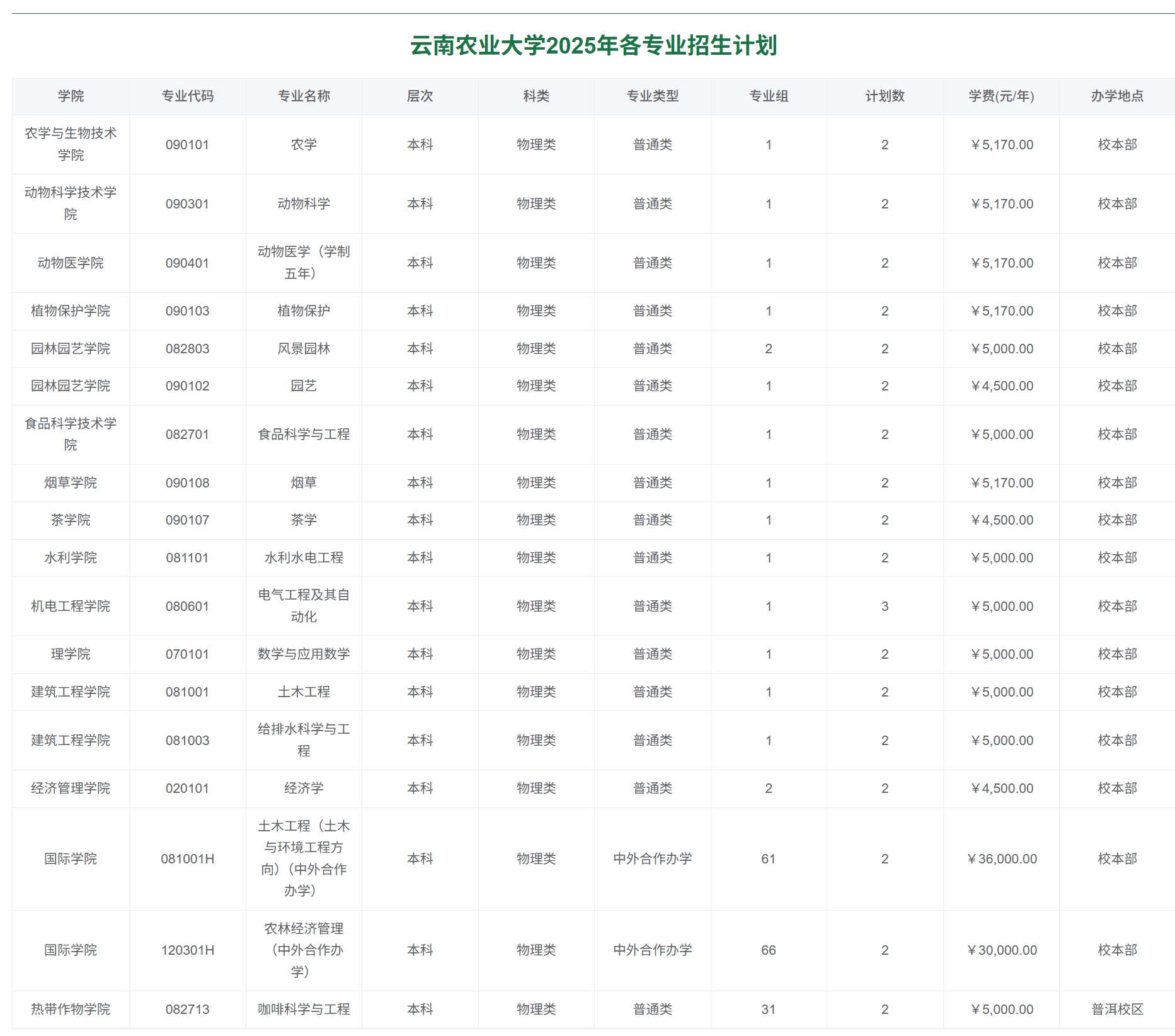Click the 水利水电工程 major cell
This screenshot has height=1036, width=1175.
[x=304, y=558]
